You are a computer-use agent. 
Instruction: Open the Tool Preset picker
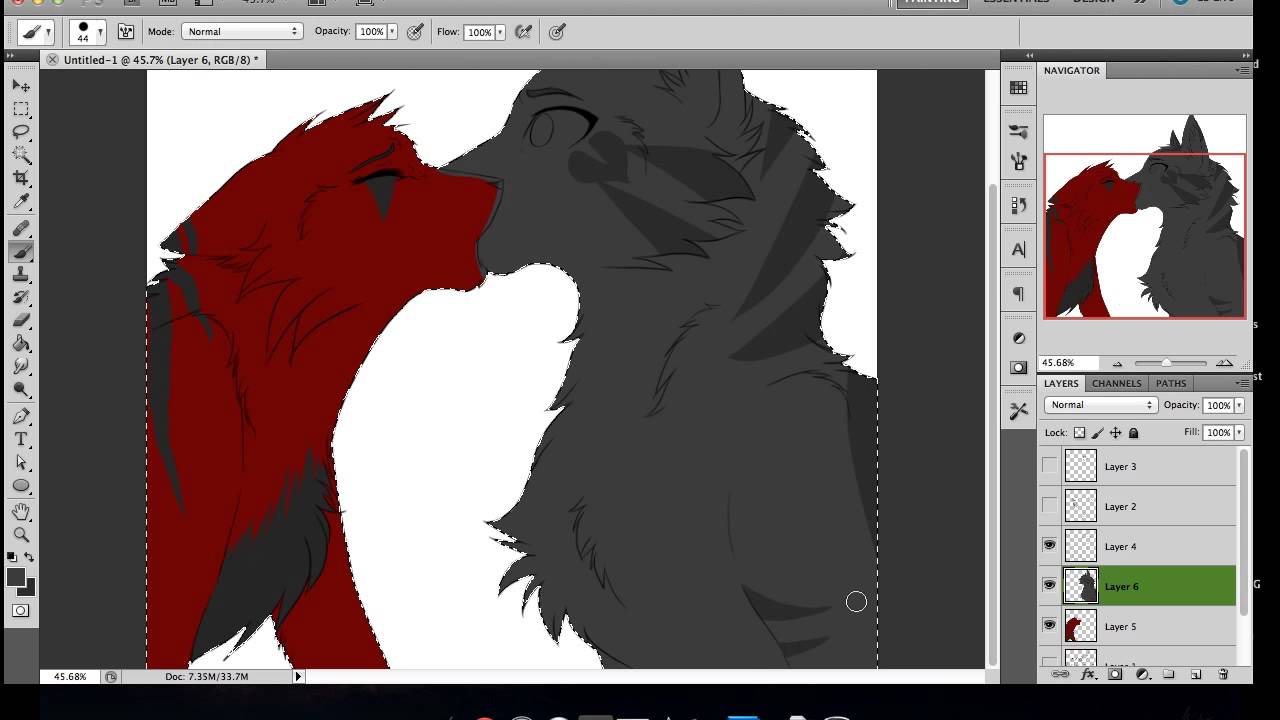point(37,32)
